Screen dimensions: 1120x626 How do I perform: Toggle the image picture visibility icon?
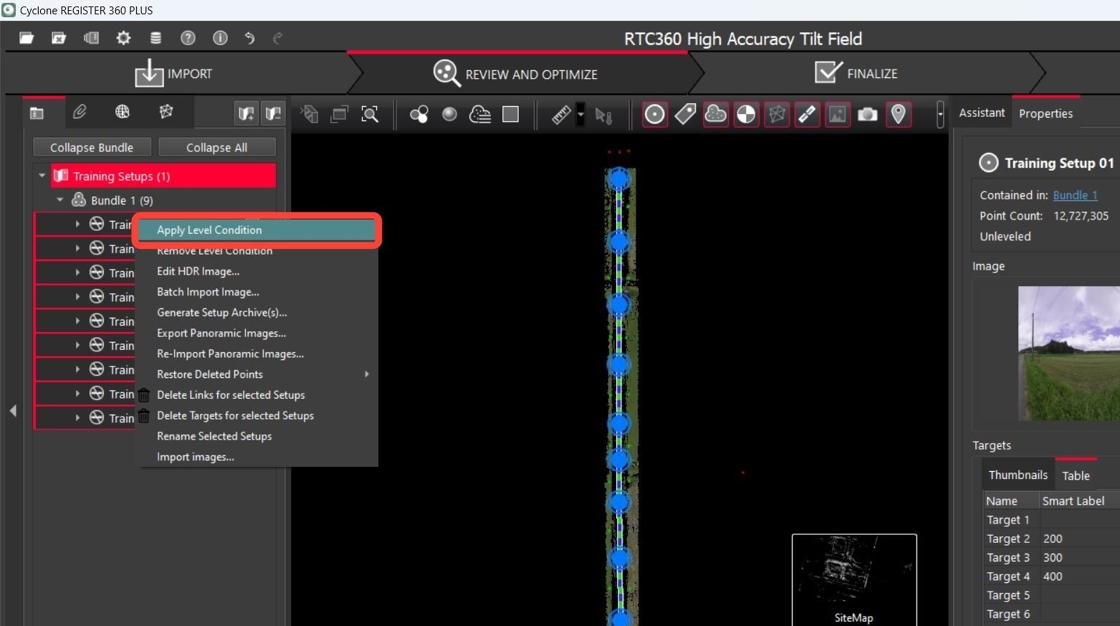click(x=837, y=114)
